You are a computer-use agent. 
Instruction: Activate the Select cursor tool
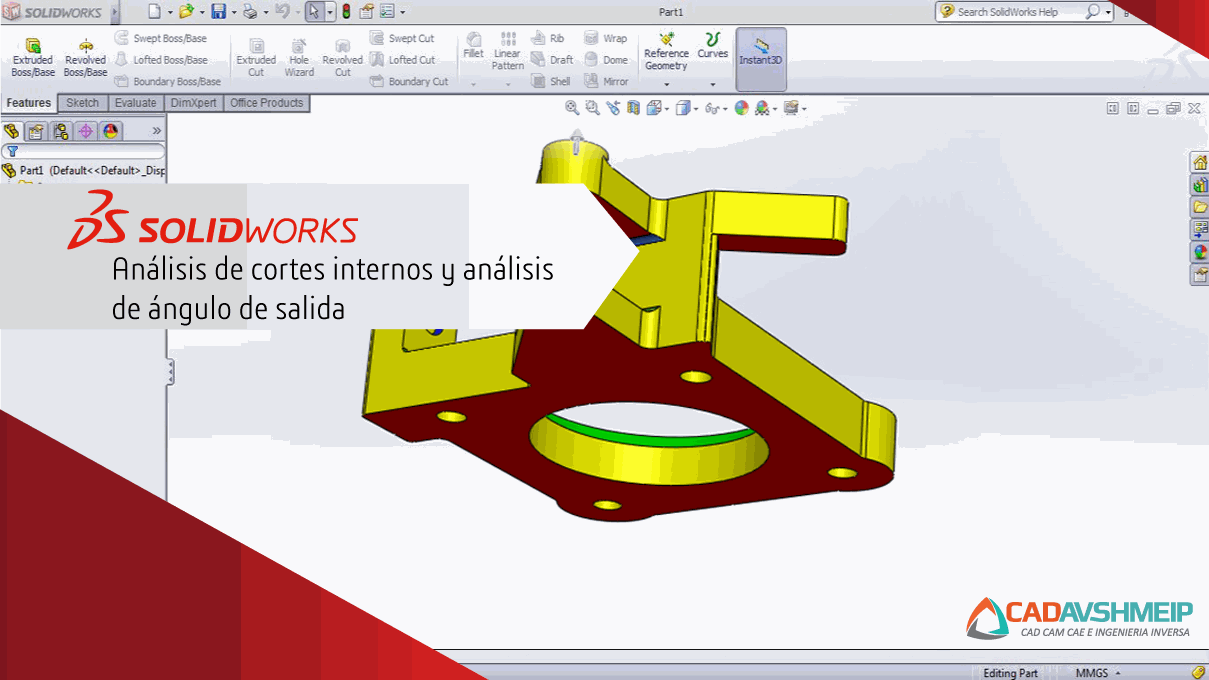tap(314, 12)
